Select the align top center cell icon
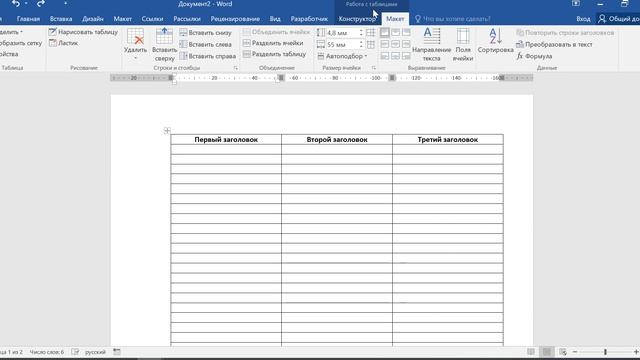640x360 pixels. pos(396,33)
